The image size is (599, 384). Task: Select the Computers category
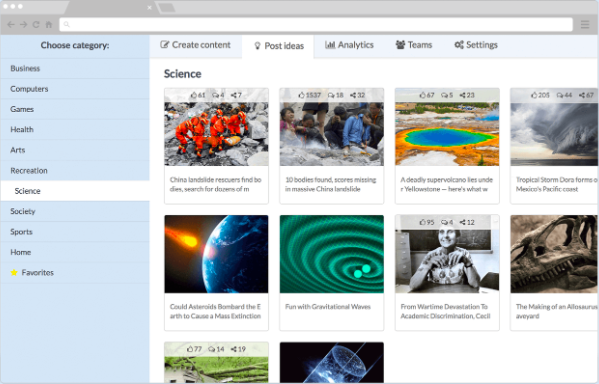[75, 89]
